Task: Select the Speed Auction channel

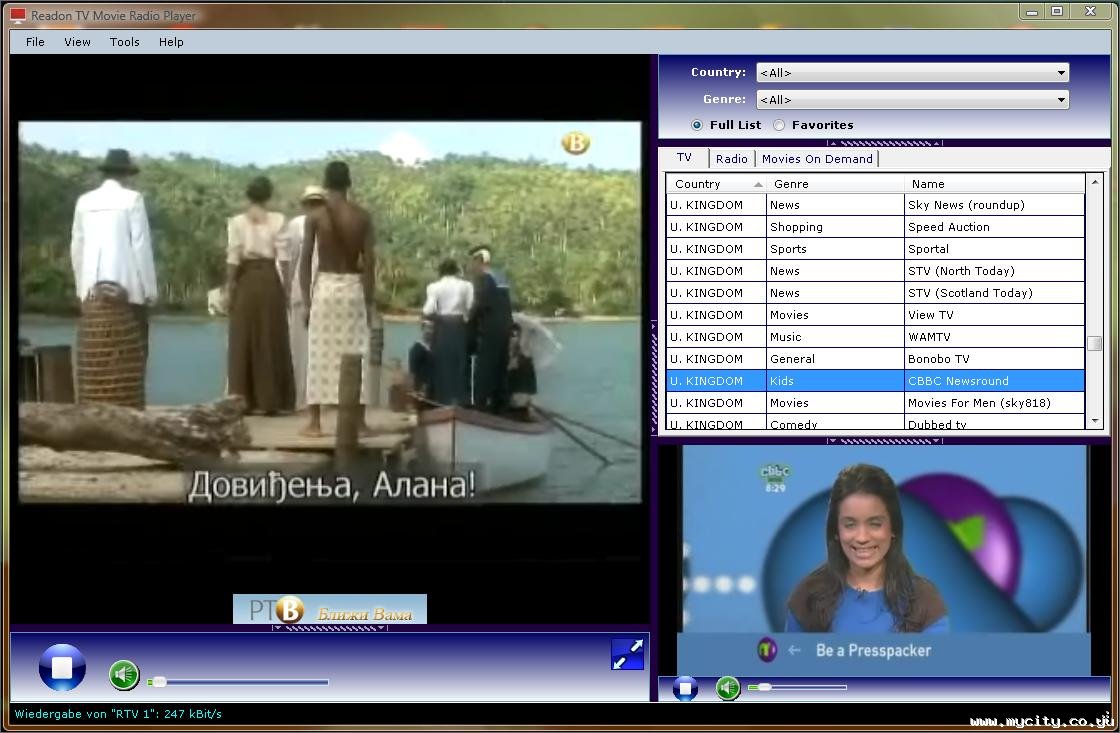Action: point(875,227)
